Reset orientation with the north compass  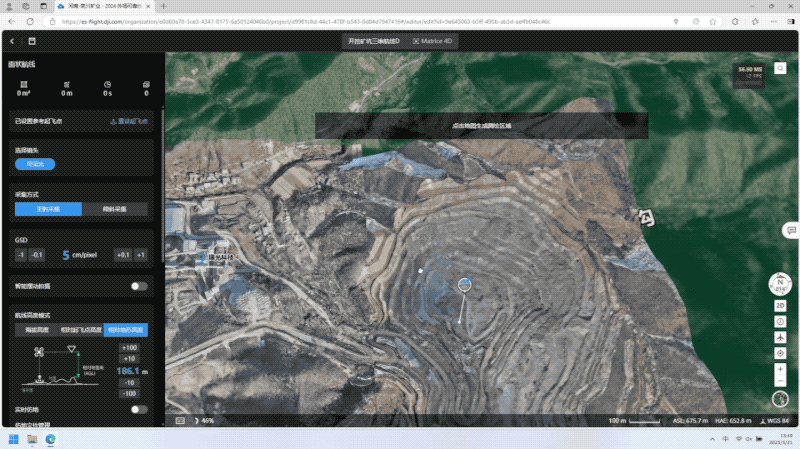pos(780,284)
